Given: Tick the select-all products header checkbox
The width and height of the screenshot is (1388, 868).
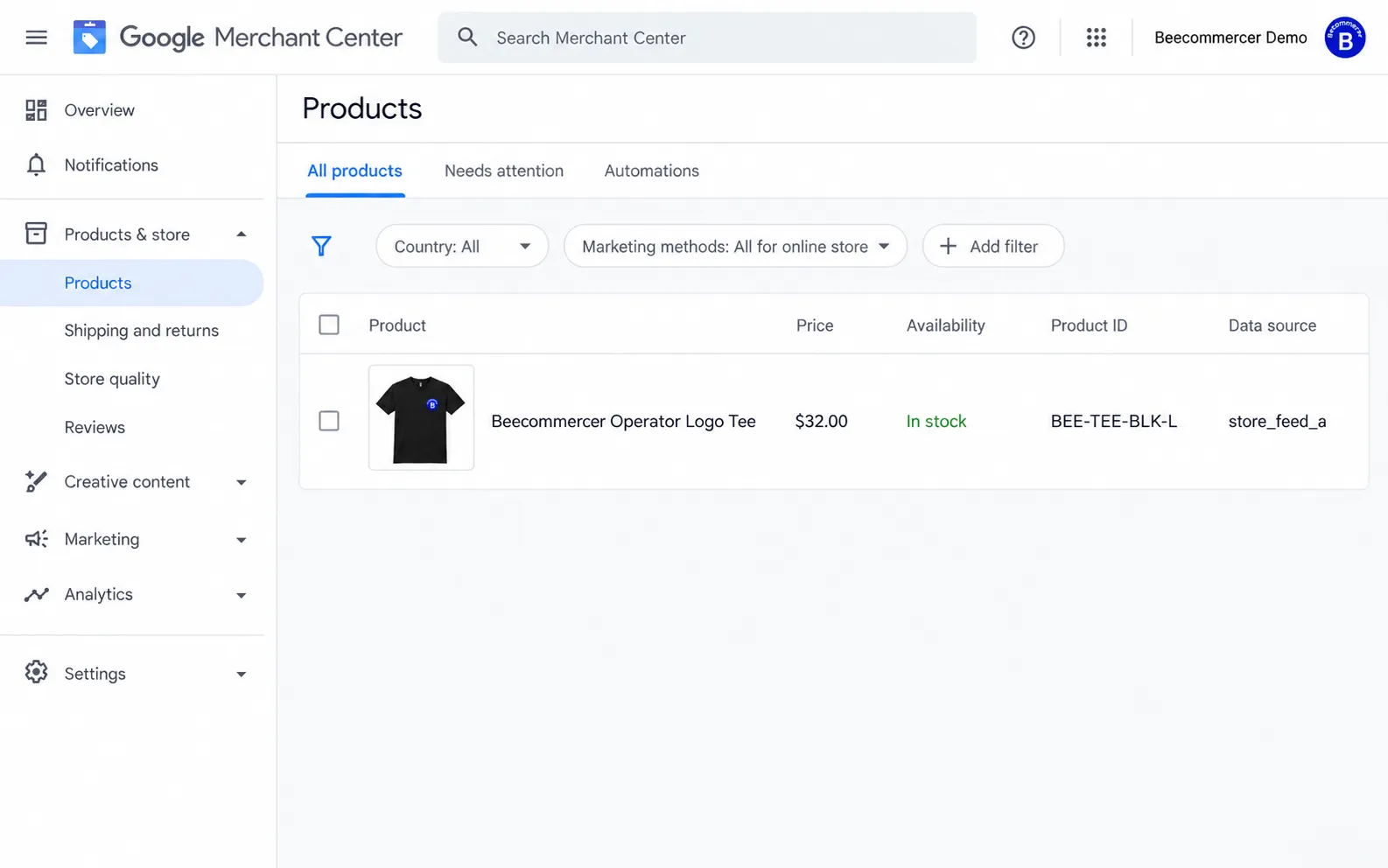Looking at the screenshot, I should click(x=329, y=325).
